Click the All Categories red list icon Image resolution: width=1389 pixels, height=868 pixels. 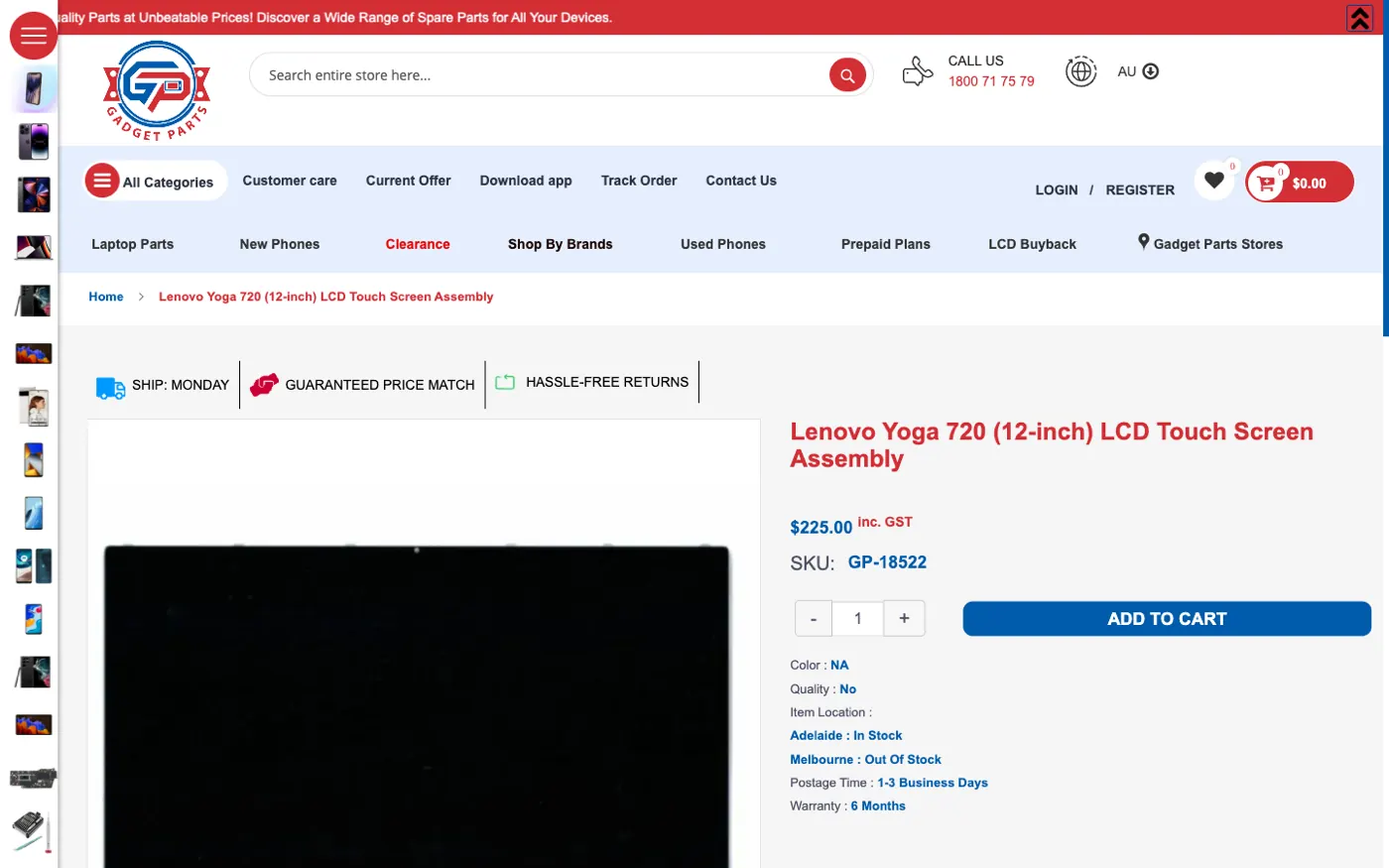[101, 181]
